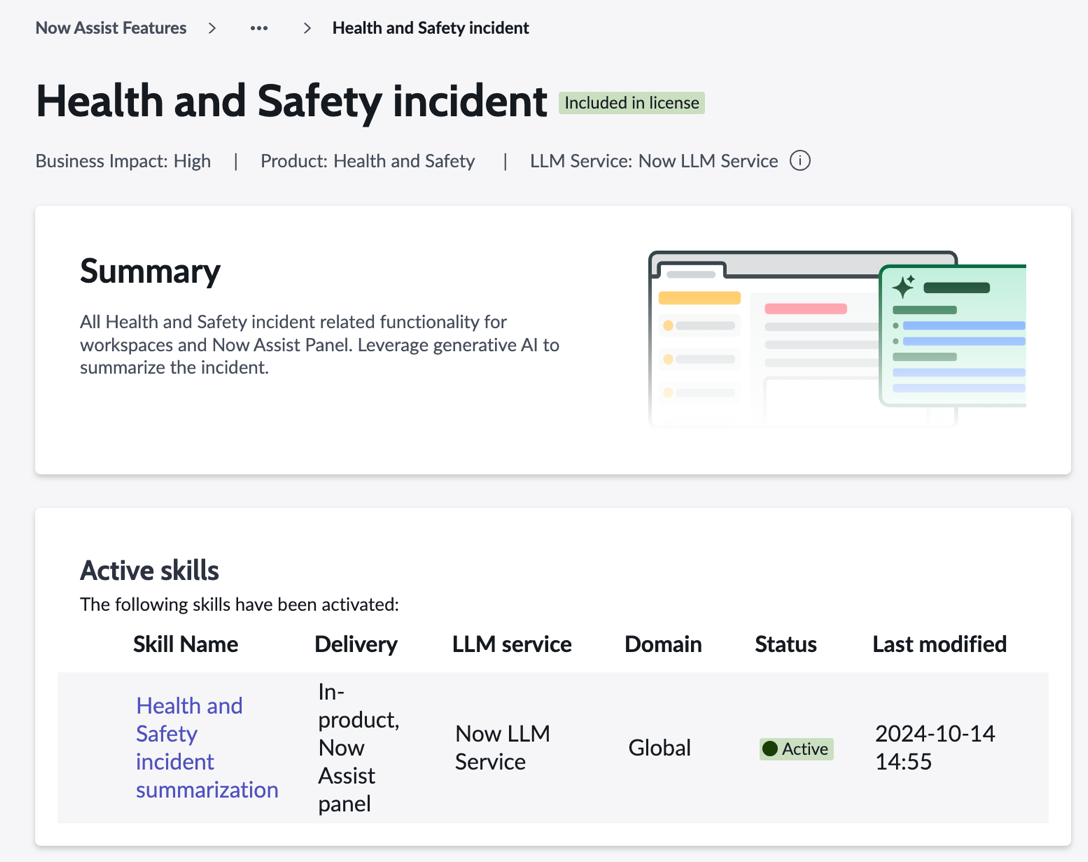
Task: Go to Now Assist Features breadcrumb
Action: click(111, 28)
